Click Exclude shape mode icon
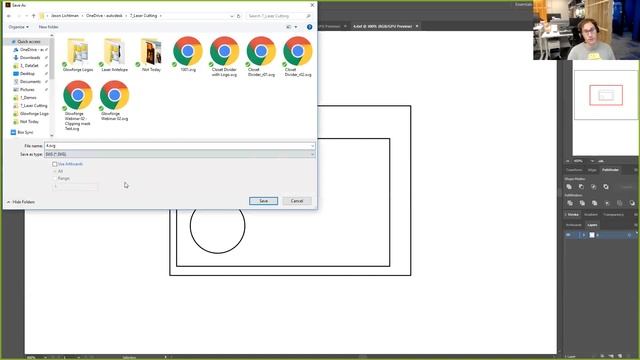This screenshot has height=360, width=640. [606, 187]
